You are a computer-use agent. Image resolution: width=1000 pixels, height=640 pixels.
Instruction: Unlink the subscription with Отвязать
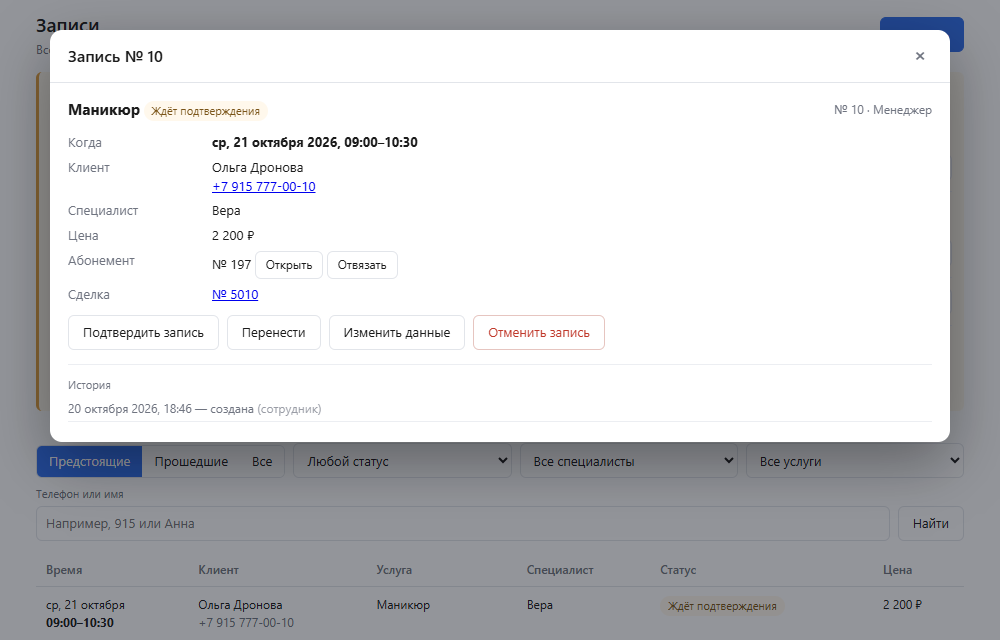[x=362, y=265]
